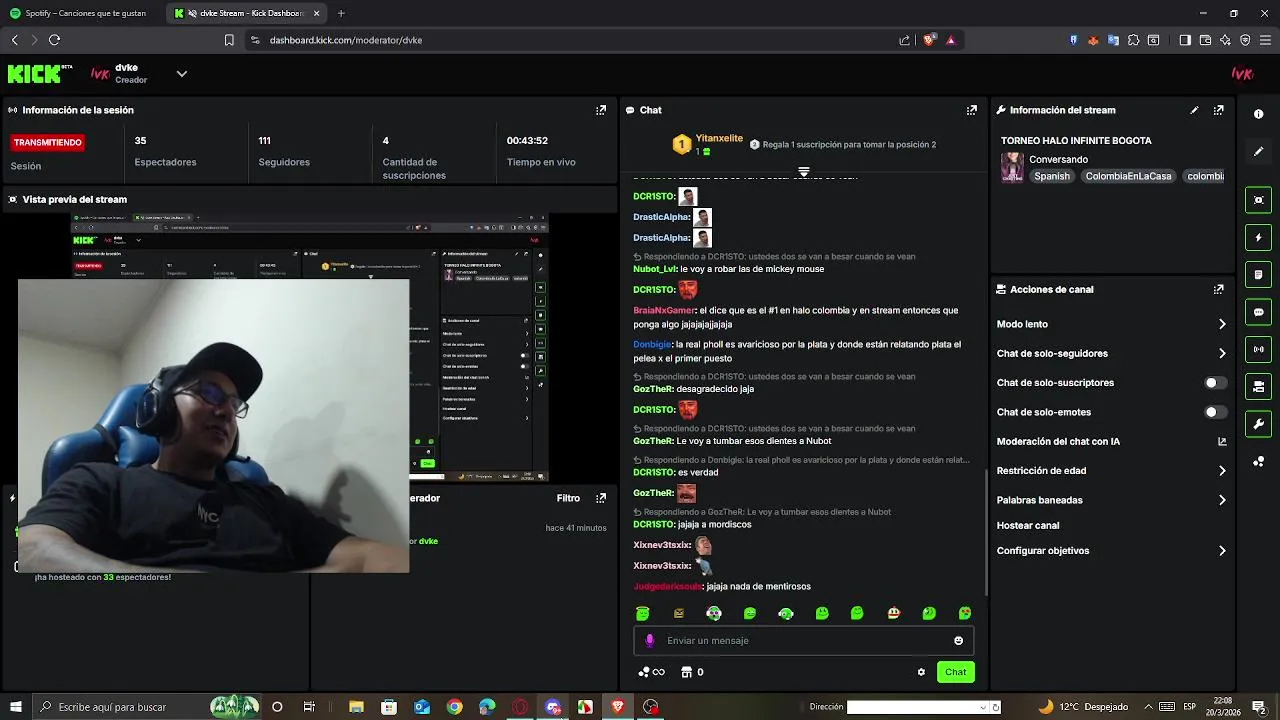Collapse the chat leaderboard arrow
Screen dimensions: 1280x720
803,172
